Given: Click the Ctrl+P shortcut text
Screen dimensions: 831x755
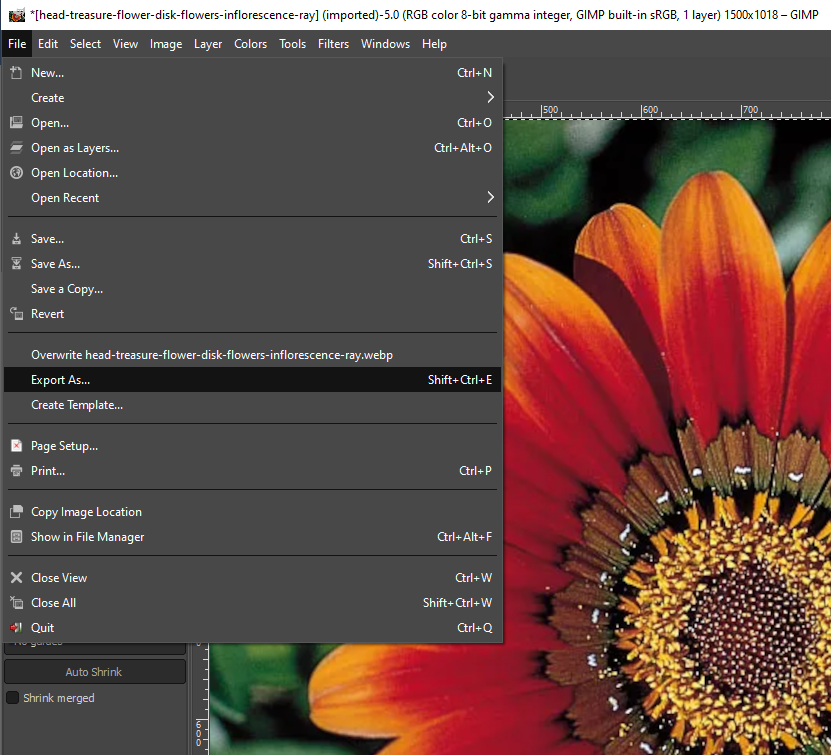Looking at the screenshot, I should tap(475, 470).
